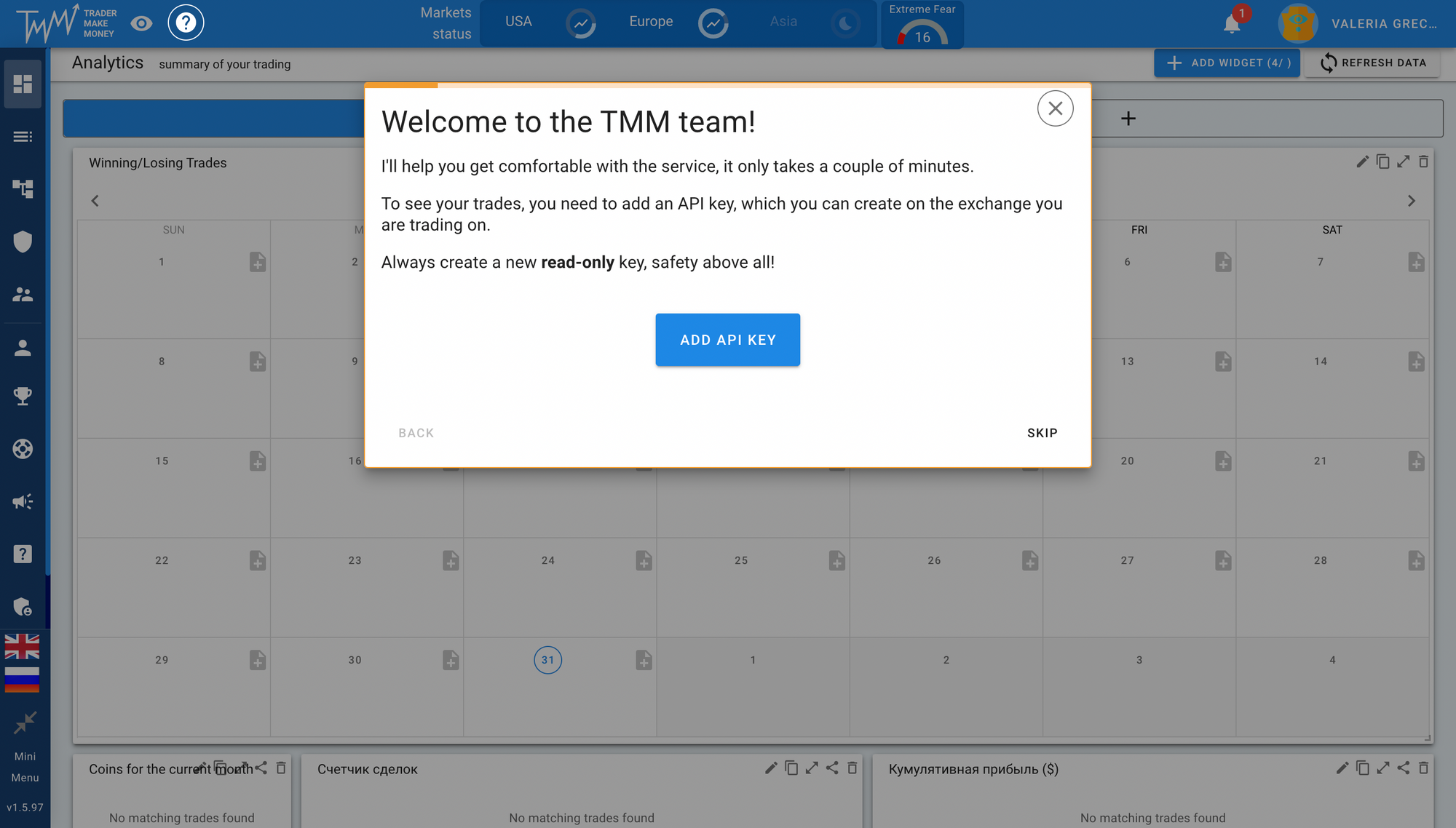This screenshot has width=1456, height=828.
Task: Add note on day 1 Sunday
Action: pos(258,262)
